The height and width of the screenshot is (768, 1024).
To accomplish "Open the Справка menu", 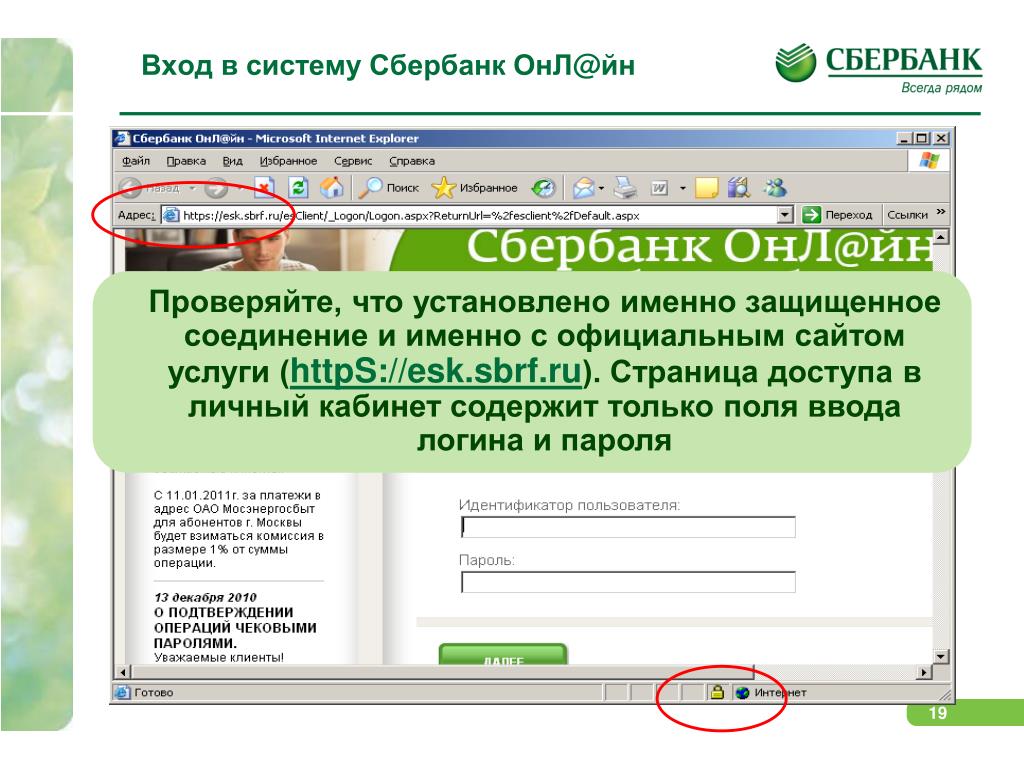I will tap(411, 161).
